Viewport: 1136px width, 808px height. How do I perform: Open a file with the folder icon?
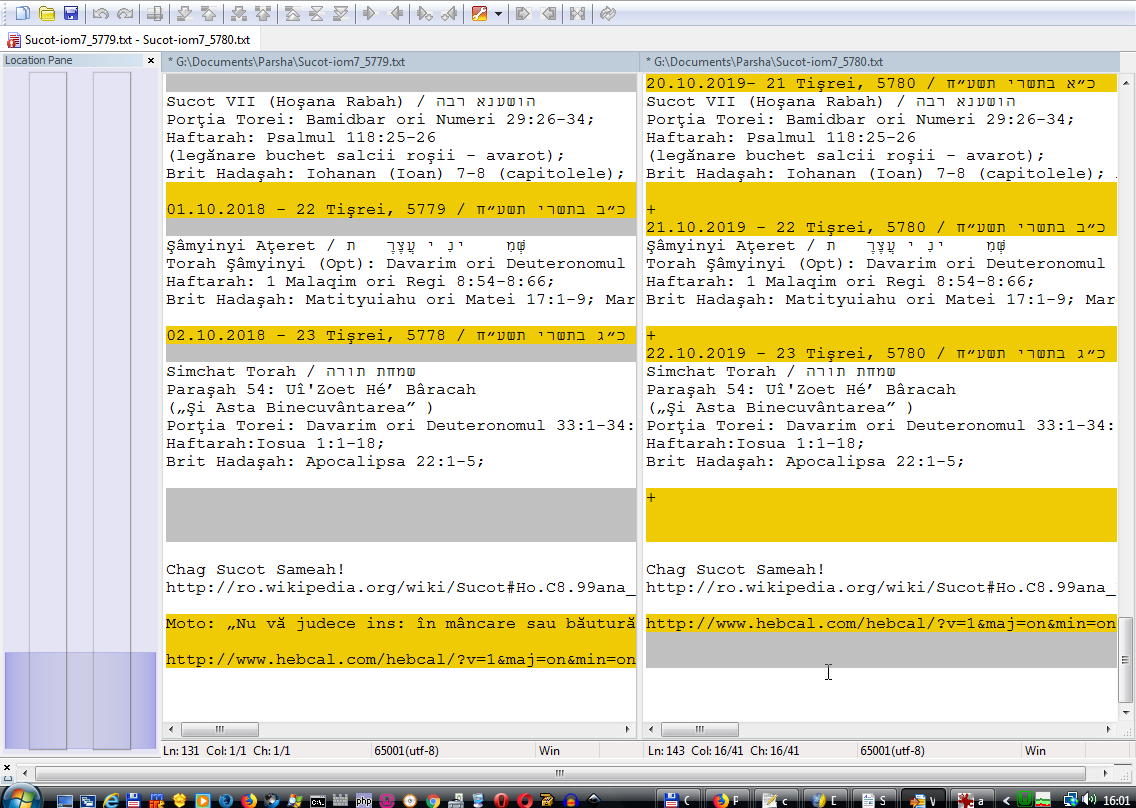click(x=46, y=14)
